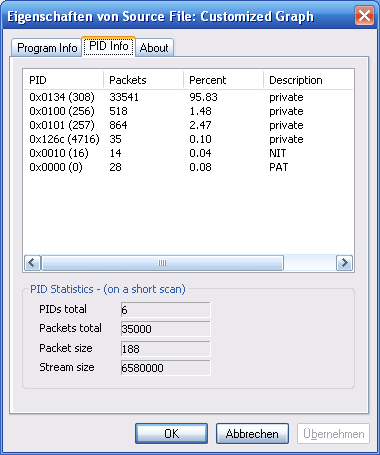Click the PID Statistics group title
The height and width of the screenshot is (455, 380).
(x=108, y=289)
